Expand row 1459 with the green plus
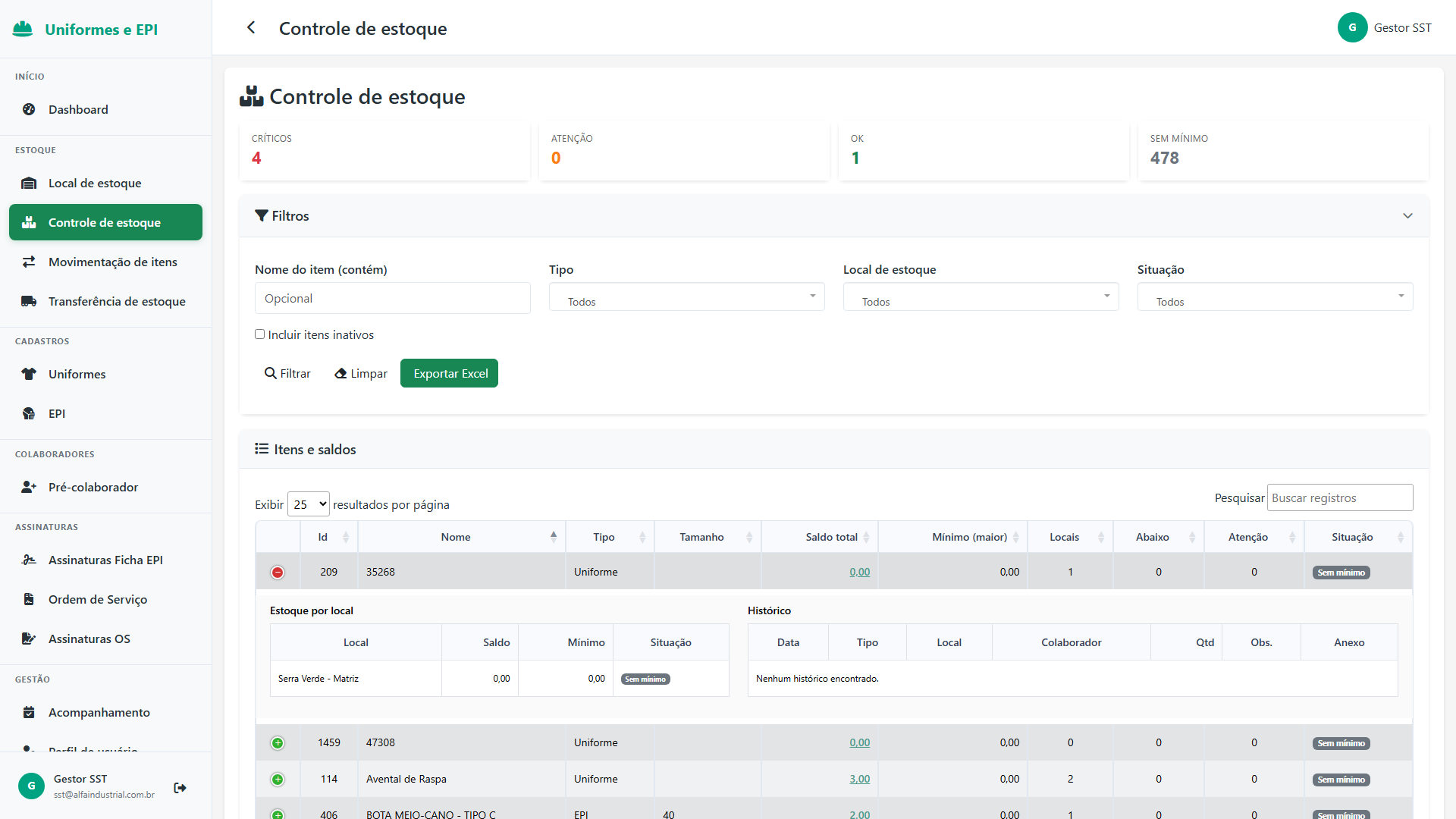Screen dimensions: 1456x819 click(278, 743)
